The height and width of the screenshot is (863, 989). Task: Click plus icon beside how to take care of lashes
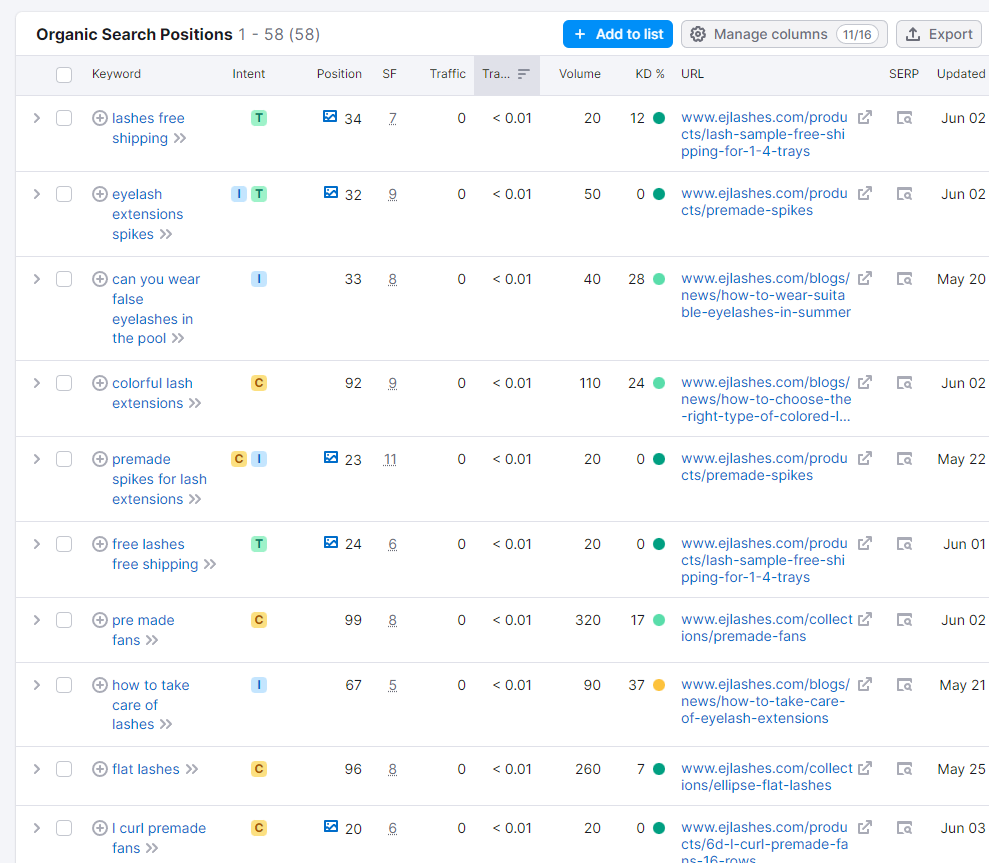coord(100,684)
